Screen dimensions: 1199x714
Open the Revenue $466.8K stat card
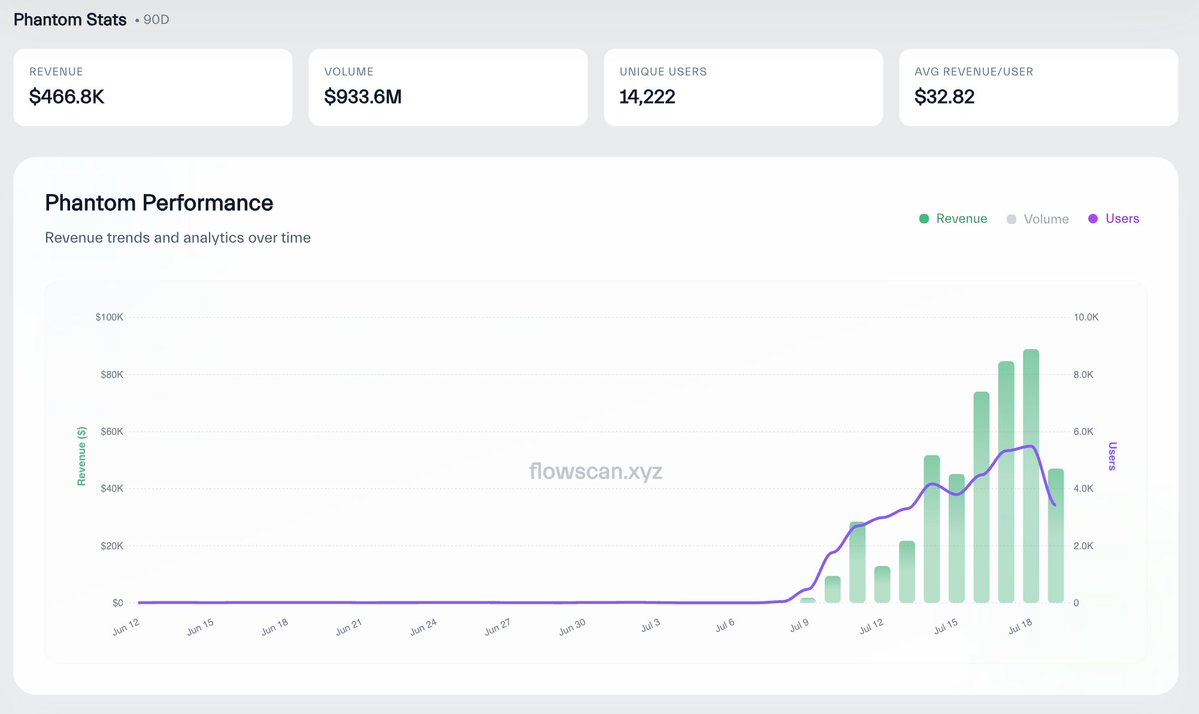coord(153,87)
